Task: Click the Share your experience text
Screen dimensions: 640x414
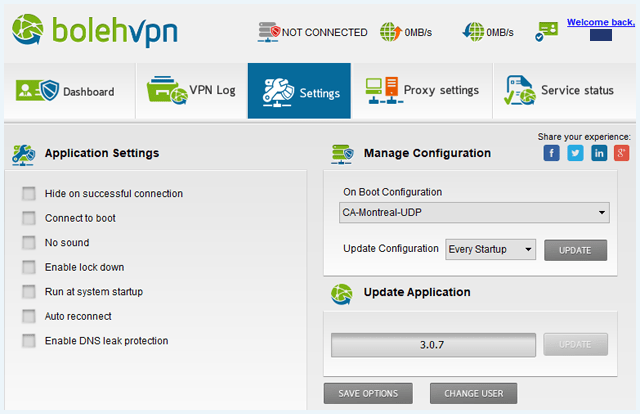Action: pos(584,137)
